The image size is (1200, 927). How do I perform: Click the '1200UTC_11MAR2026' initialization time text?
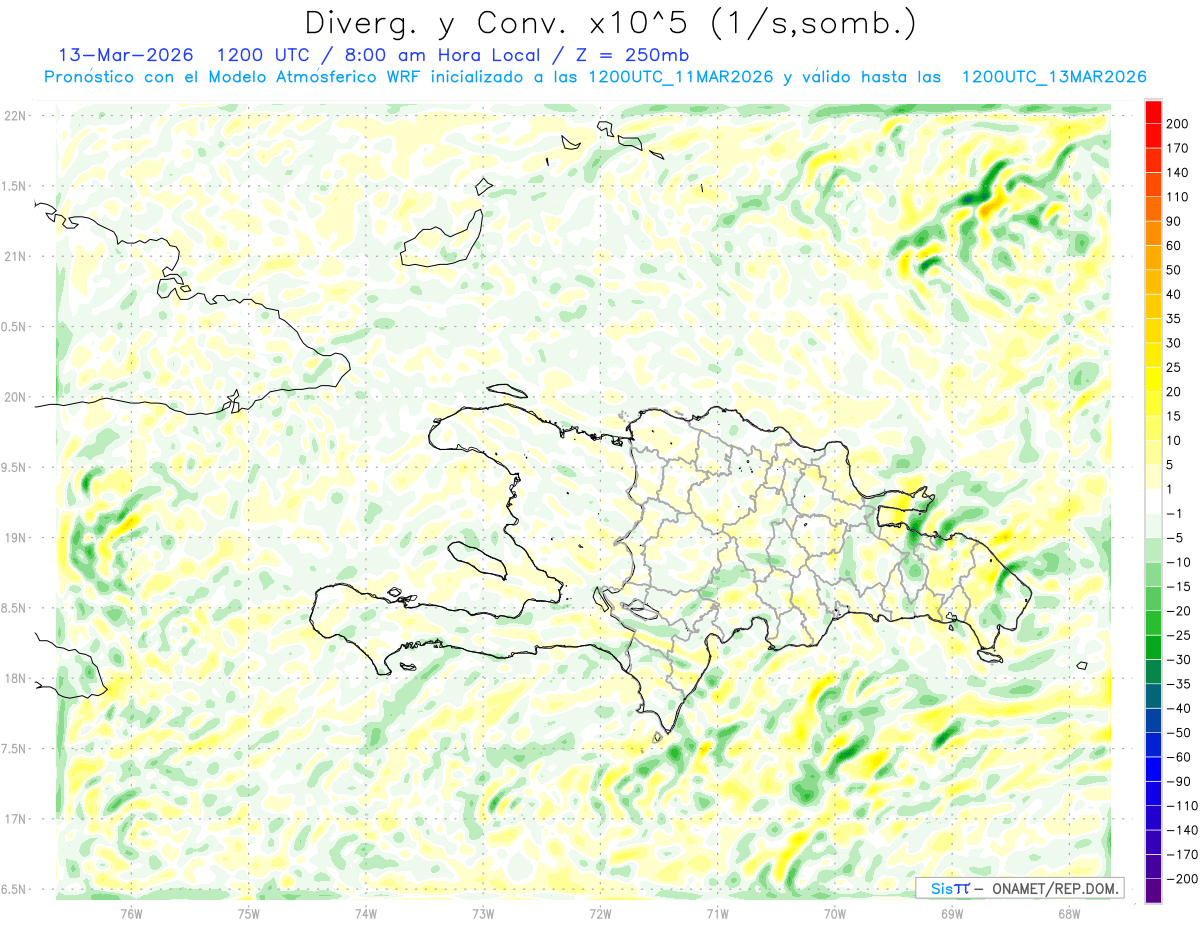[680, 77]
